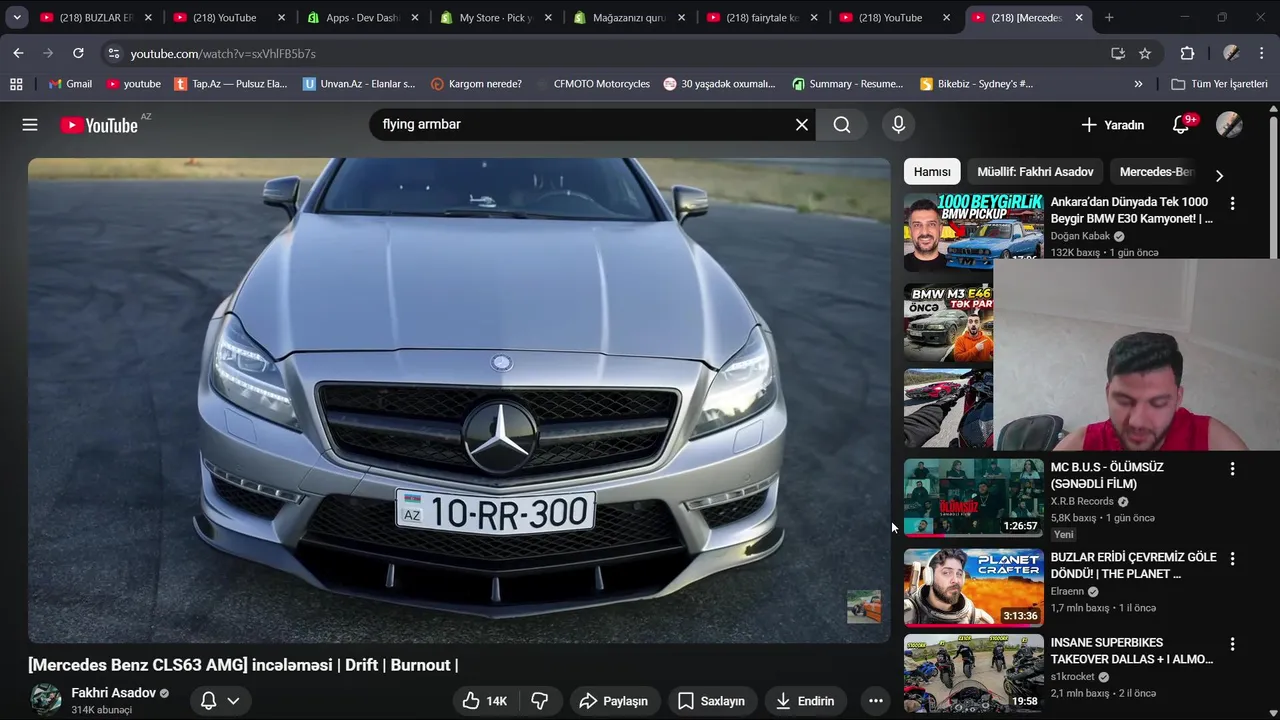Viewport: 1280px width, 720px height.
Task: Click the Mercedes video player
Action: (x=459, y=400)
